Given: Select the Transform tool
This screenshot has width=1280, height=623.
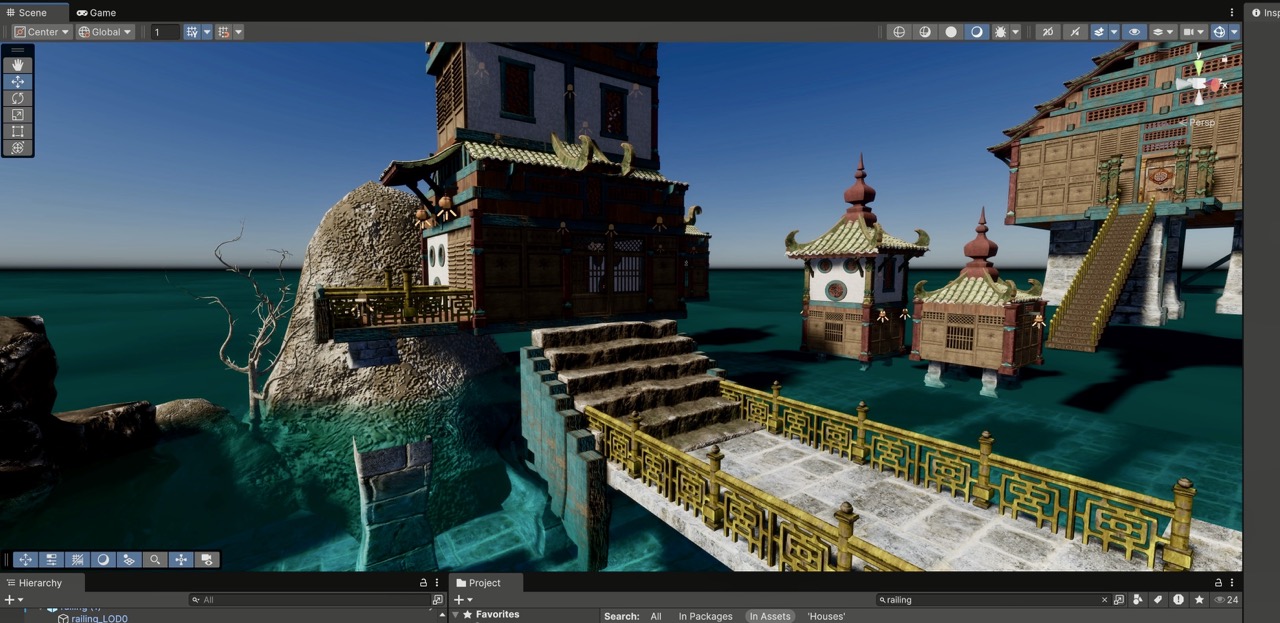Looking at the screenshot, I should [17, 148].
